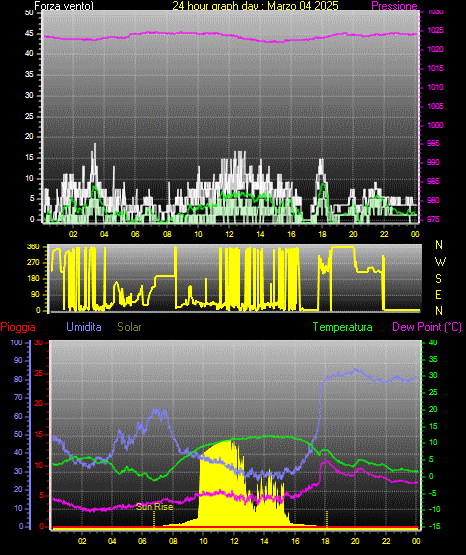Click hour 22 under the wind chart
Screen dimensions: 466x555
384,234
